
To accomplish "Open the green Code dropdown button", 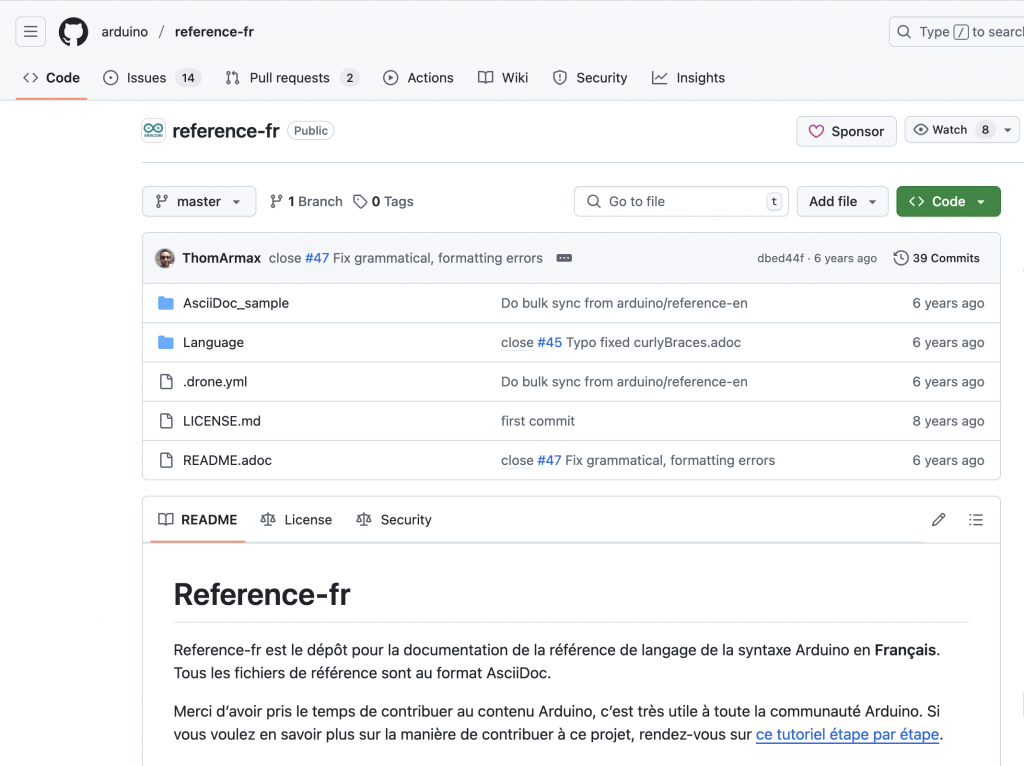I will 948,201.
